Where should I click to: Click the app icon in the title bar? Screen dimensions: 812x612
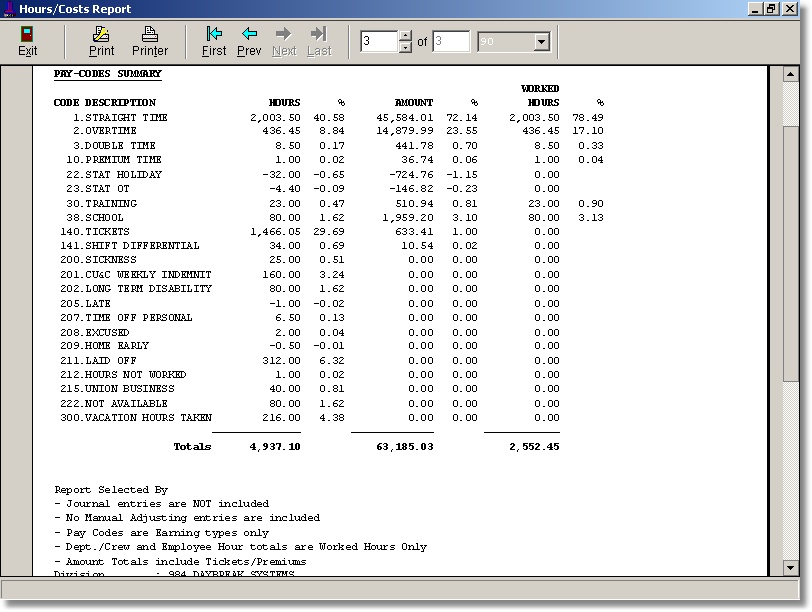coord(9,9)
